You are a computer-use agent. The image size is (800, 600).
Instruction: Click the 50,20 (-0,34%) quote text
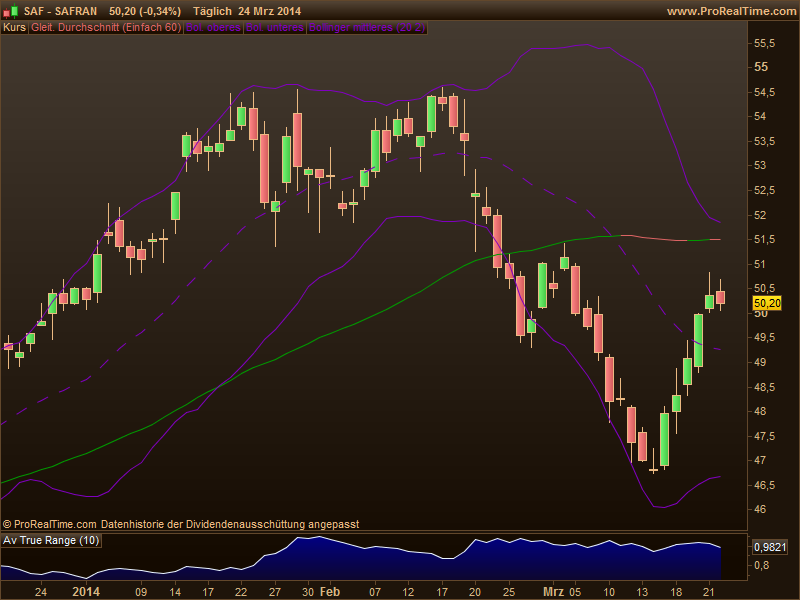(x=145, y=11)
